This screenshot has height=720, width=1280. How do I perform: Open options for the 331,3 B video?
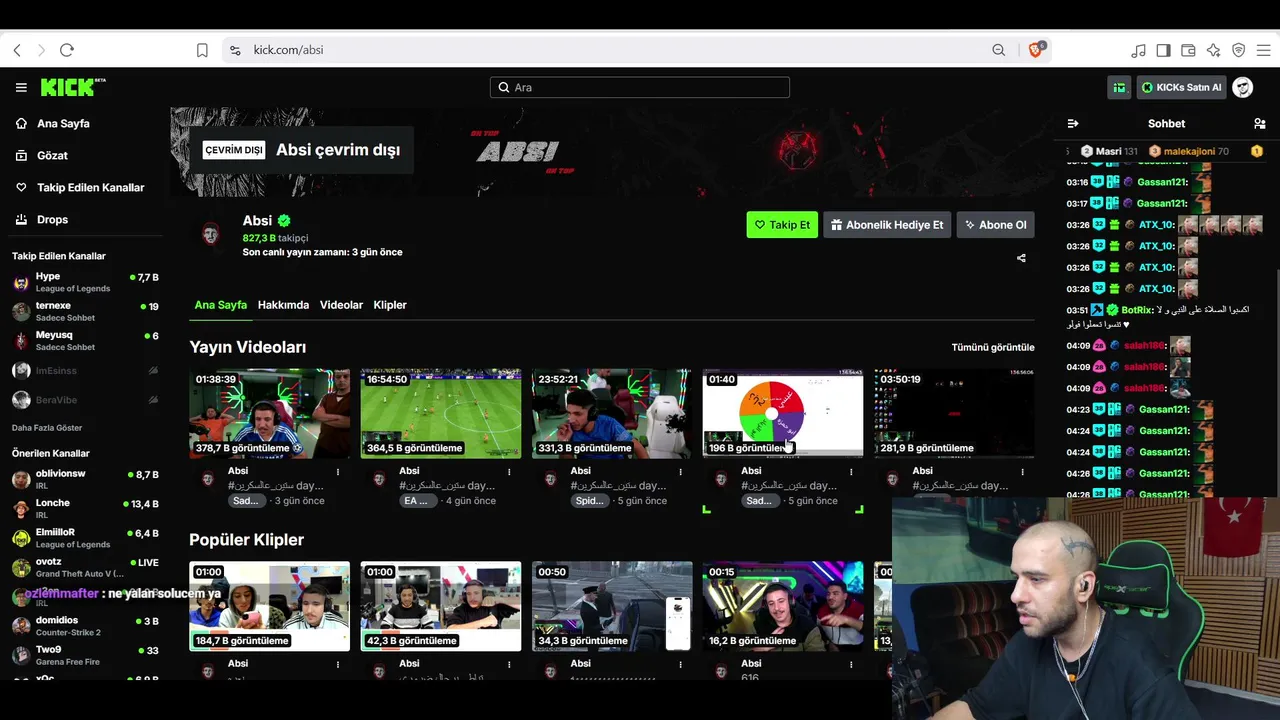680,471
